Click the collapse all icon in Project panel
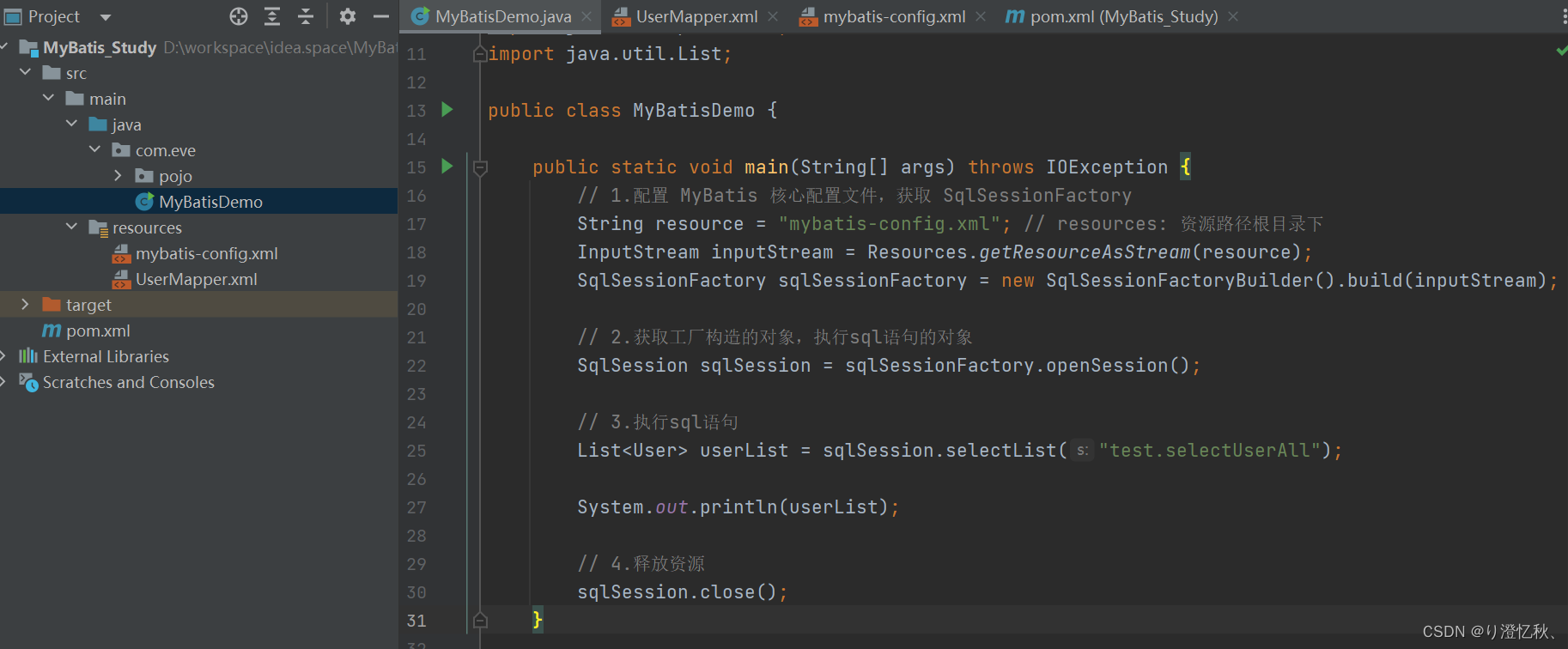 point(306,16)
